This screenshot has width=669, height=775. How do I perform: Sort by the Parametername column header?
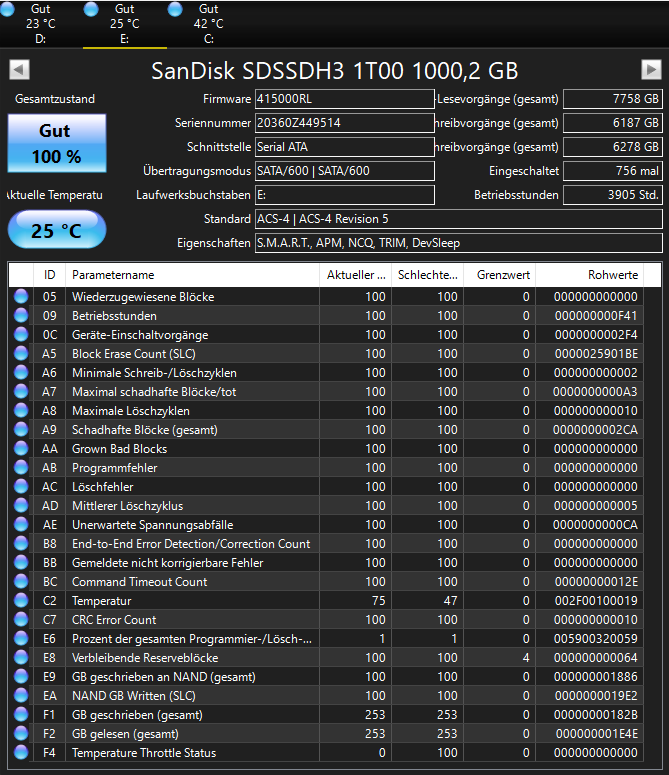tap(192, 275)
